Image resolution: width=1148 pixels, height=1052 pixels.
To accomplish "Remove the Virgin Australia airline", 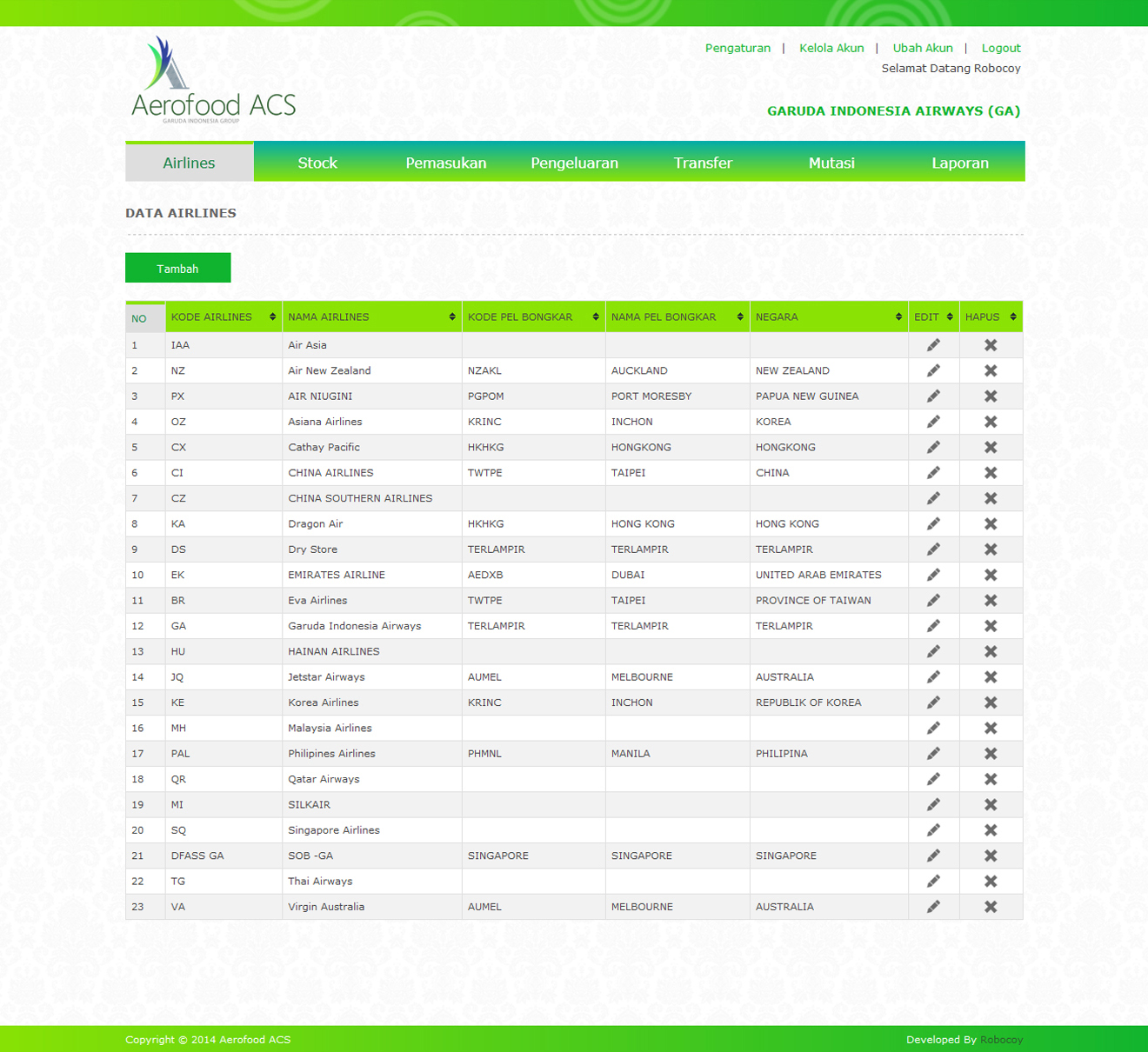I will [991, 907].
